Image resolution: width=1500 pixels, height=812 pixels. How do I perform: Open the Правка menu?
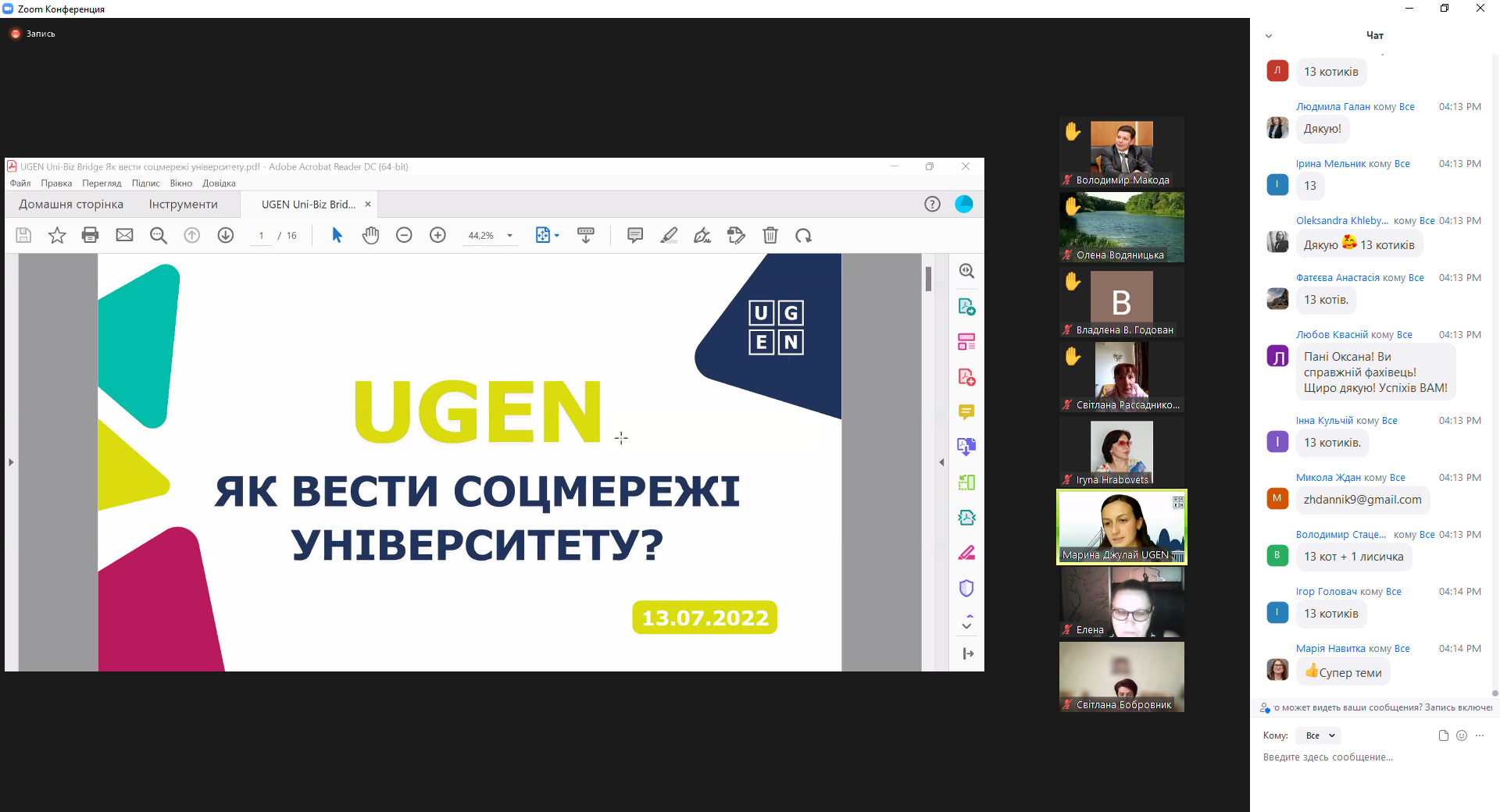point(56,183)
